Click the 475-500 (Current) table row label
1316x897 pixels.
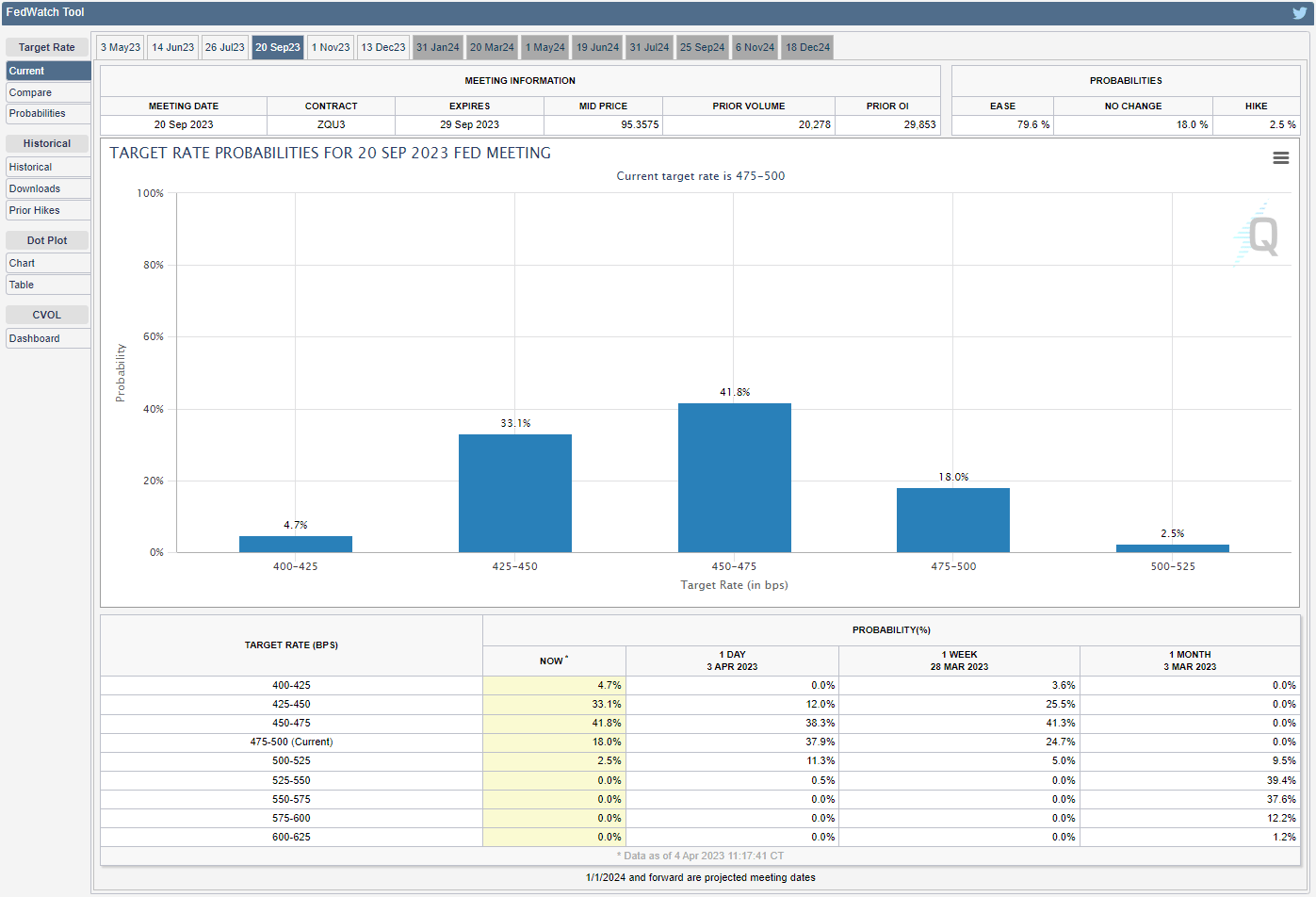coord(291,742)
